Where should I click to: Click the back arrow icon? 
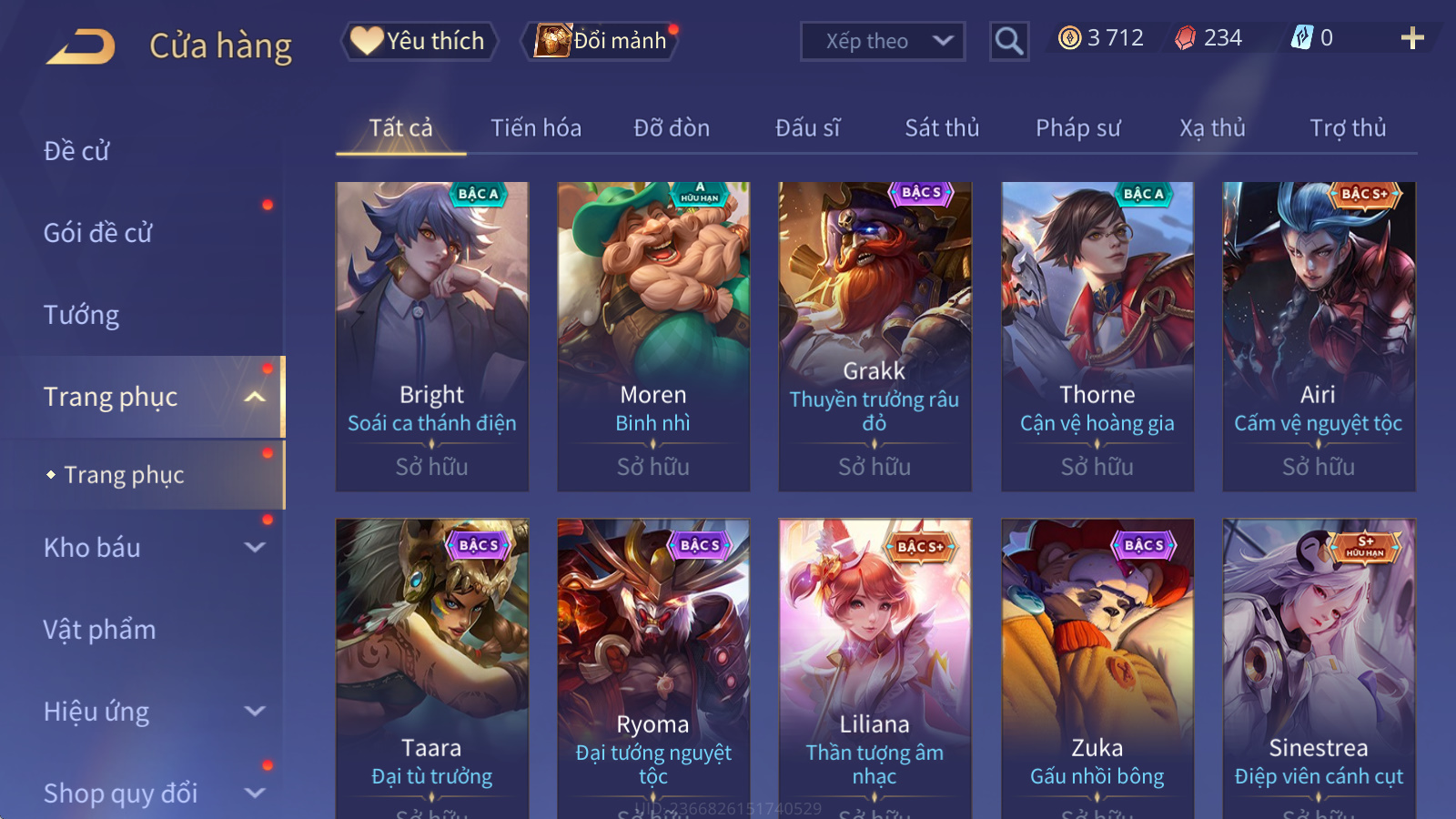point(81,46)
